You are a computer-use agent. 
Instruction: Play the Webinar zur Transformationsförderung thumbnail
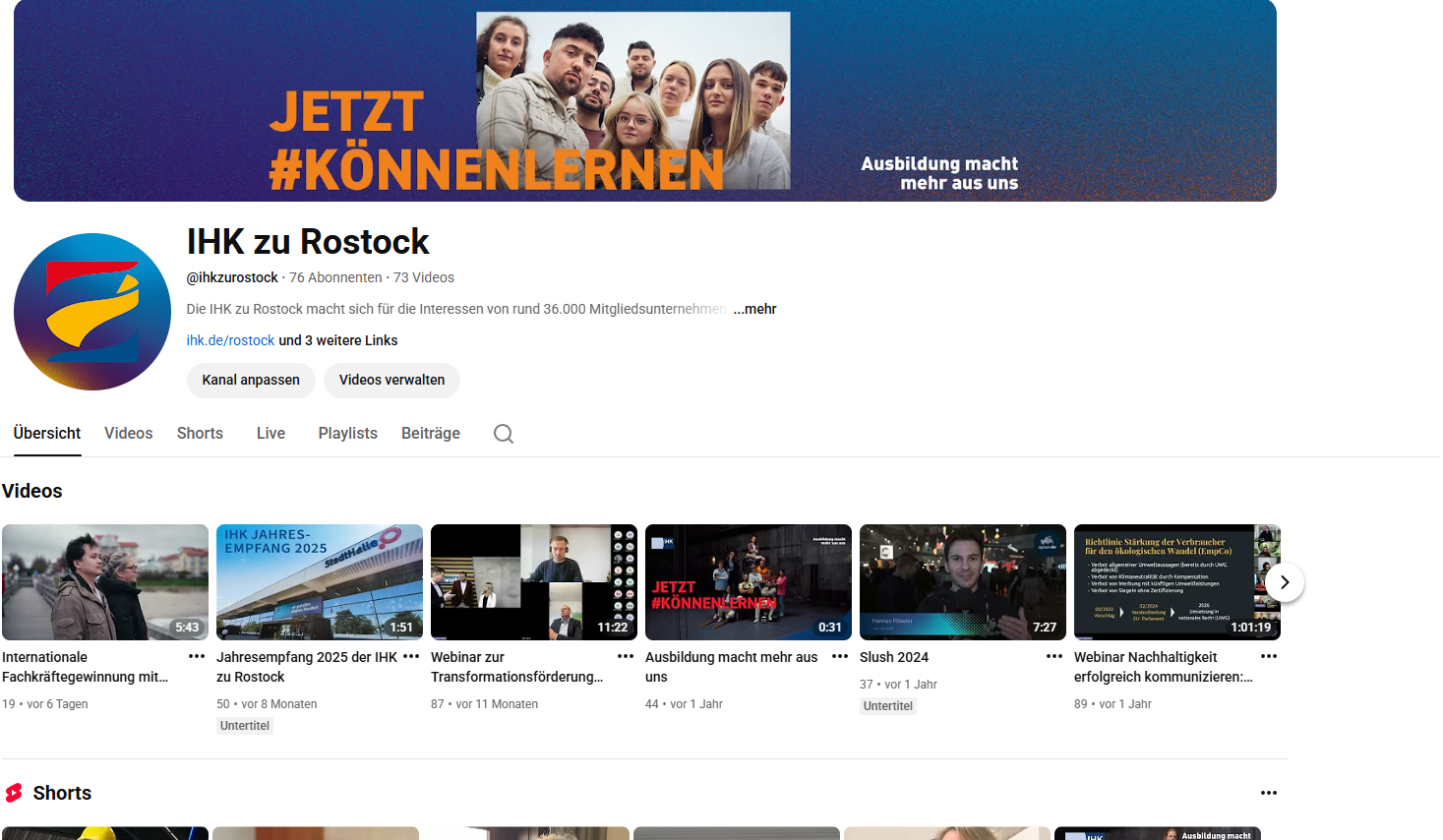point(534,582)
